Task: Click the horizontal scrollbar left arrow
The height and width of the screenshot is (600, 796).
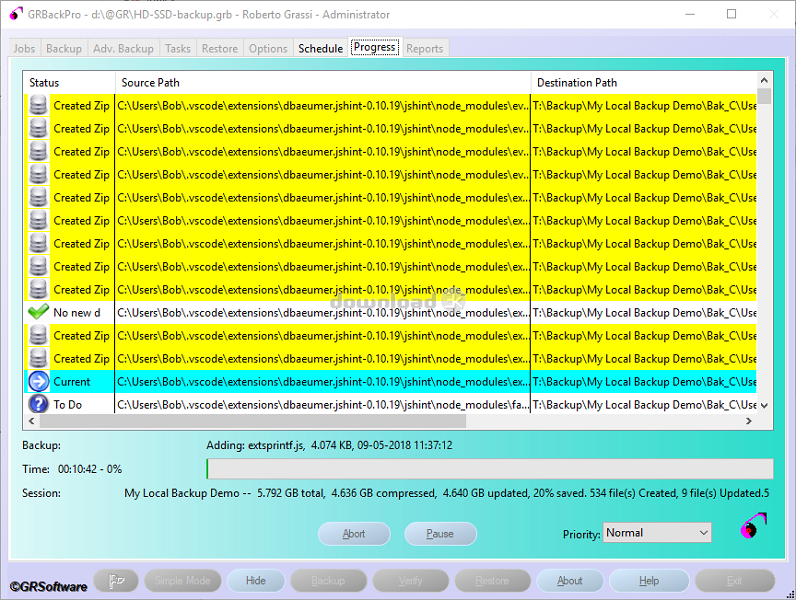Action: [x=31, y=421]
